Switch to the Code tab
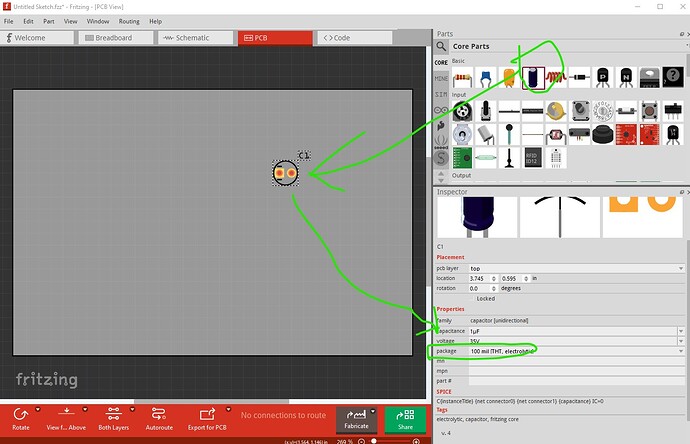Screen dimensions: 690x444 click(355, 38)
